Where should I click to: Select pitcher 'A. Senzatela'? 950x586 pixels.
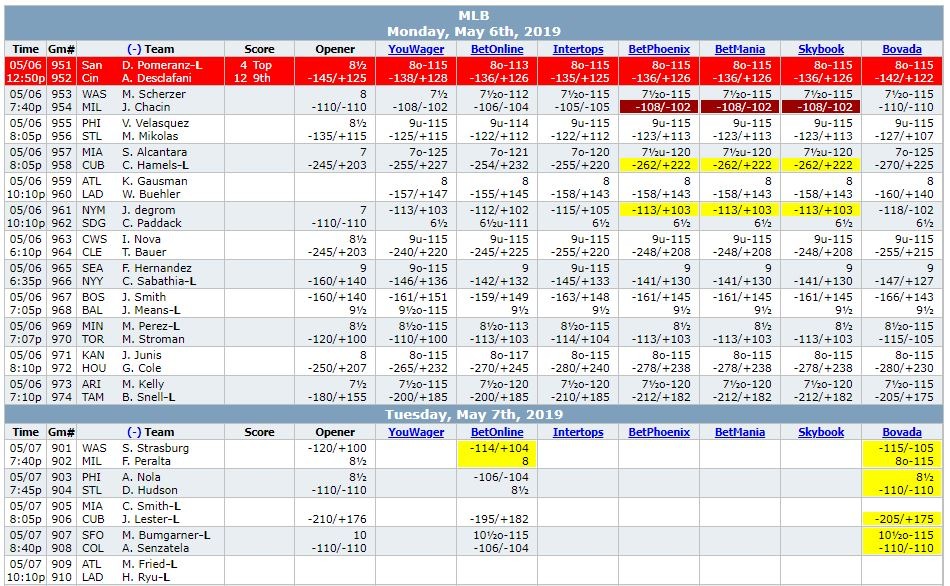[x=155, y=548]
